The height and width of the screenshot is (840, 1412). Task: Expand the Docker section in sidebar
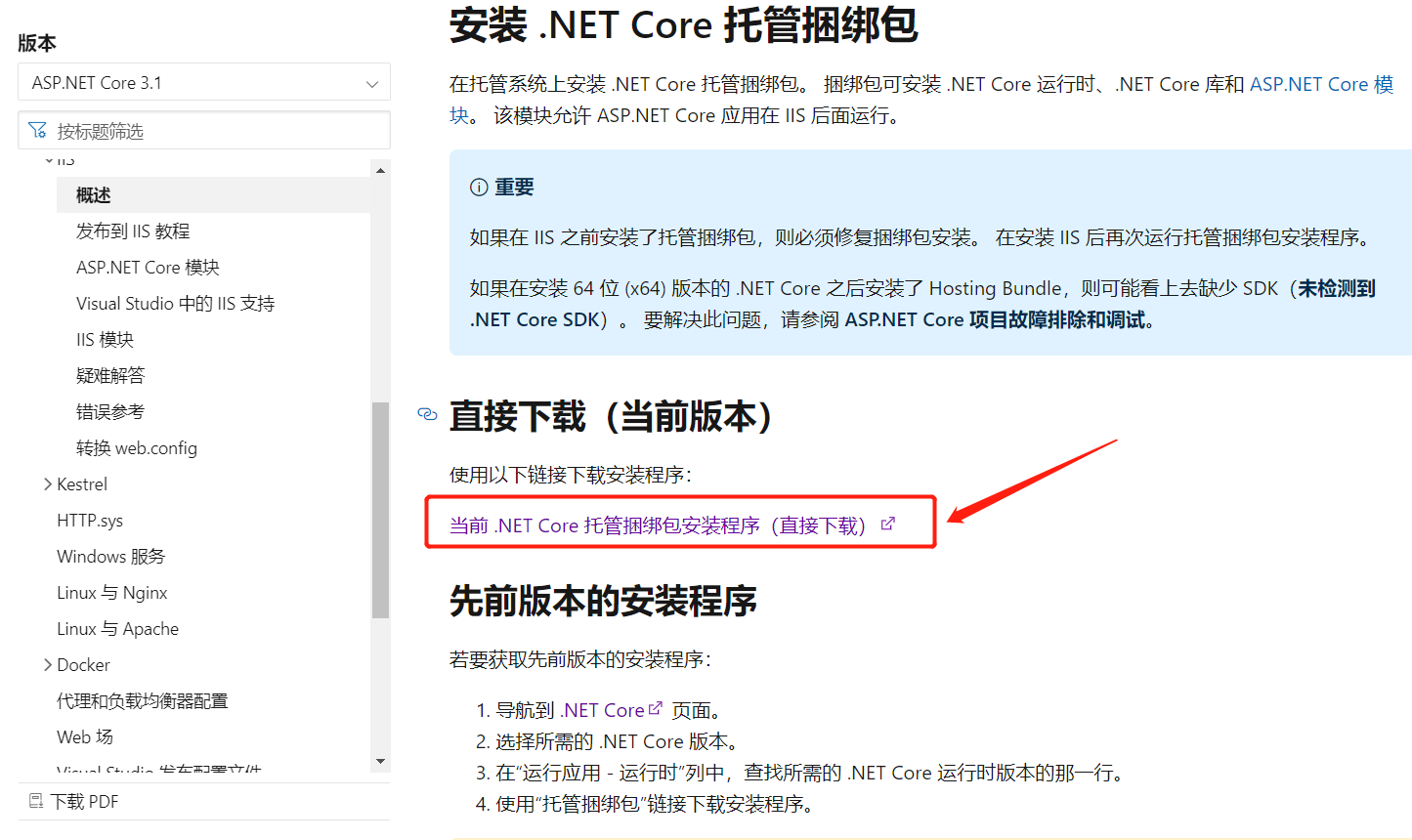coord(49,664)
